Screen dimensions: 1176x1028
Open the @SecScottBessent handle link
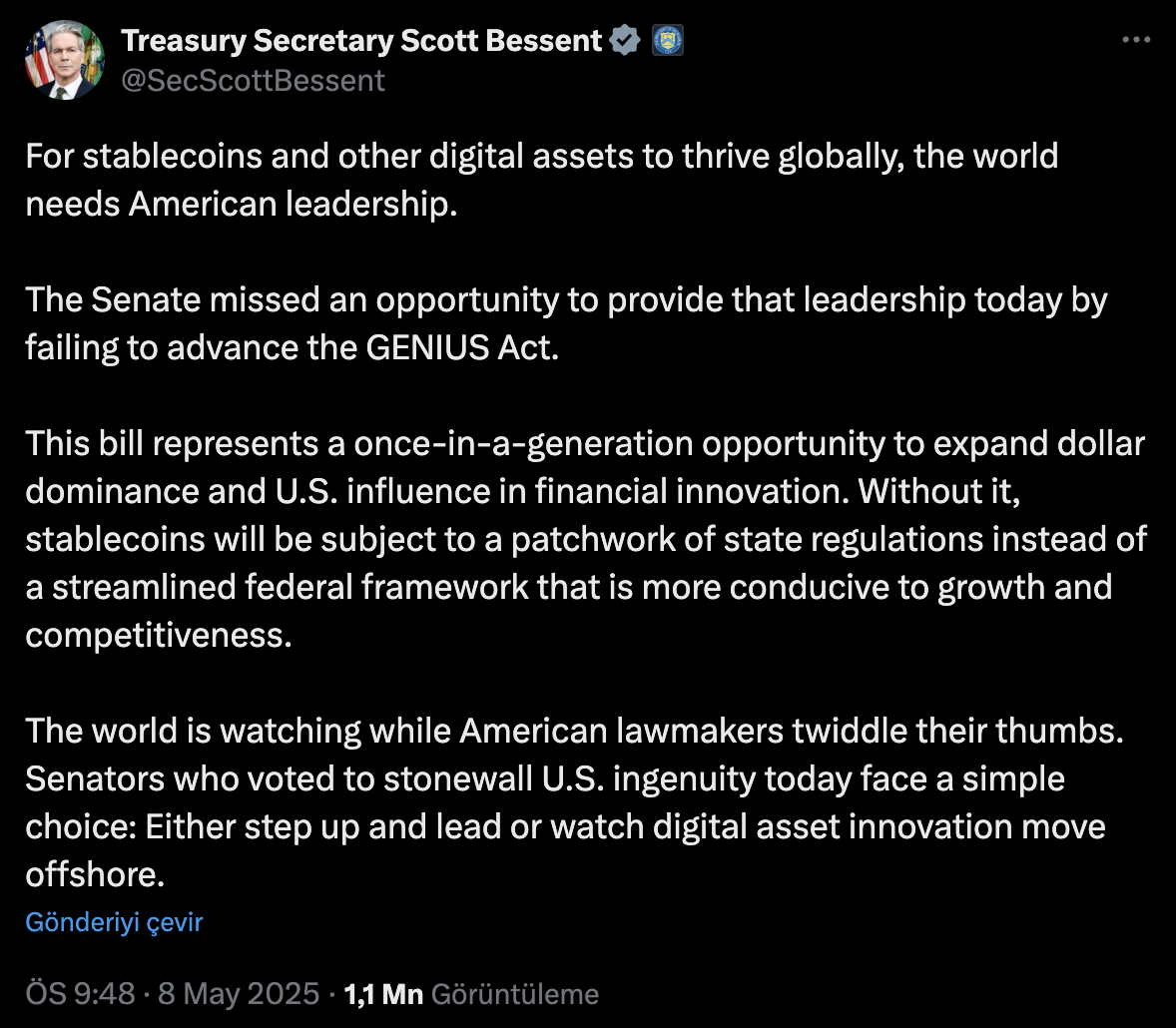pos(253,80)
